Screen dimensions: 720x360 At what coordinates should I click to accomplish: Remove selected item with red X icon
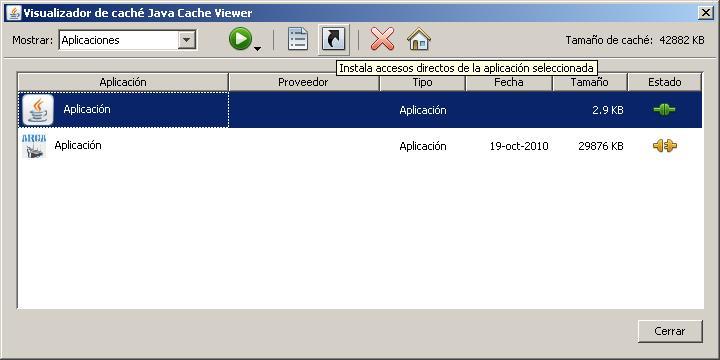coord(382,39)
